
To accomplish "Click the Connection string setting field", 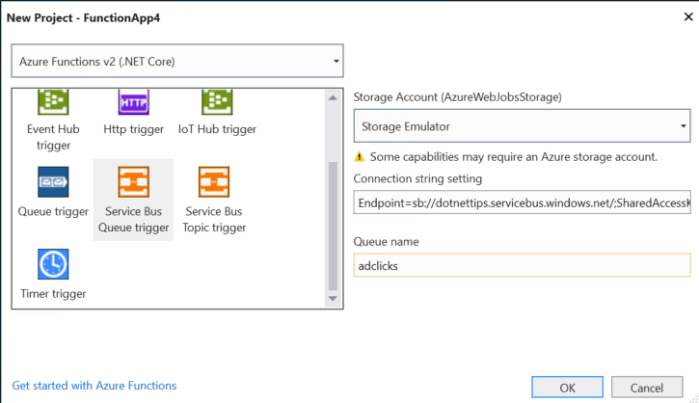I will click(522, 202).
